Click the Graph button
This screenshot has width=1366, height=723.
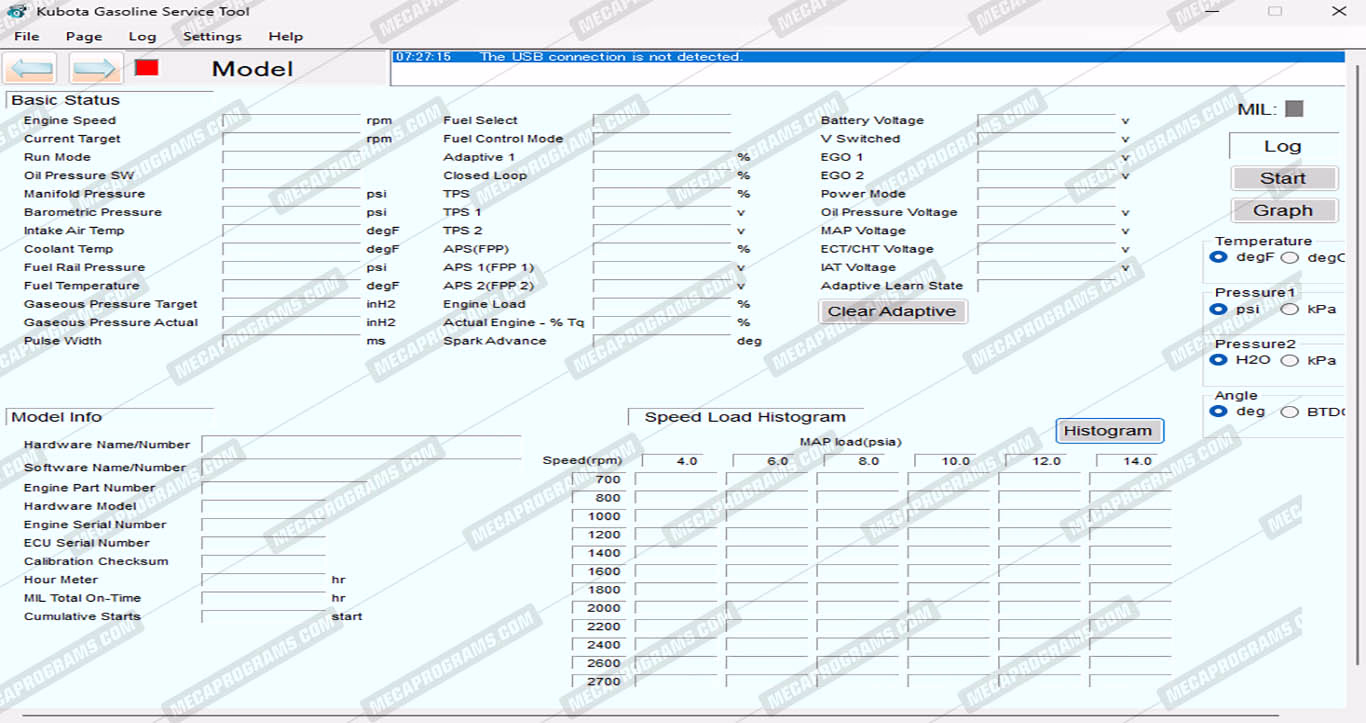[1283, 210]
